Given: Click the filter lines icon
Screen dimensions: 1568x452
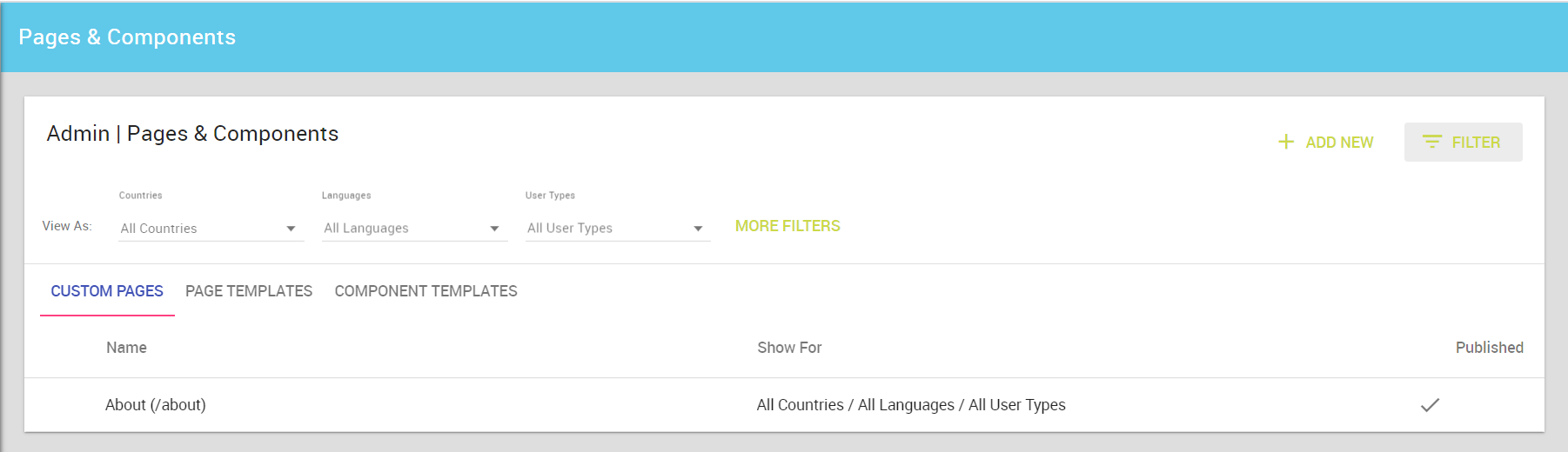Looking at the screenshot, I should click(x=1432, y=142).
